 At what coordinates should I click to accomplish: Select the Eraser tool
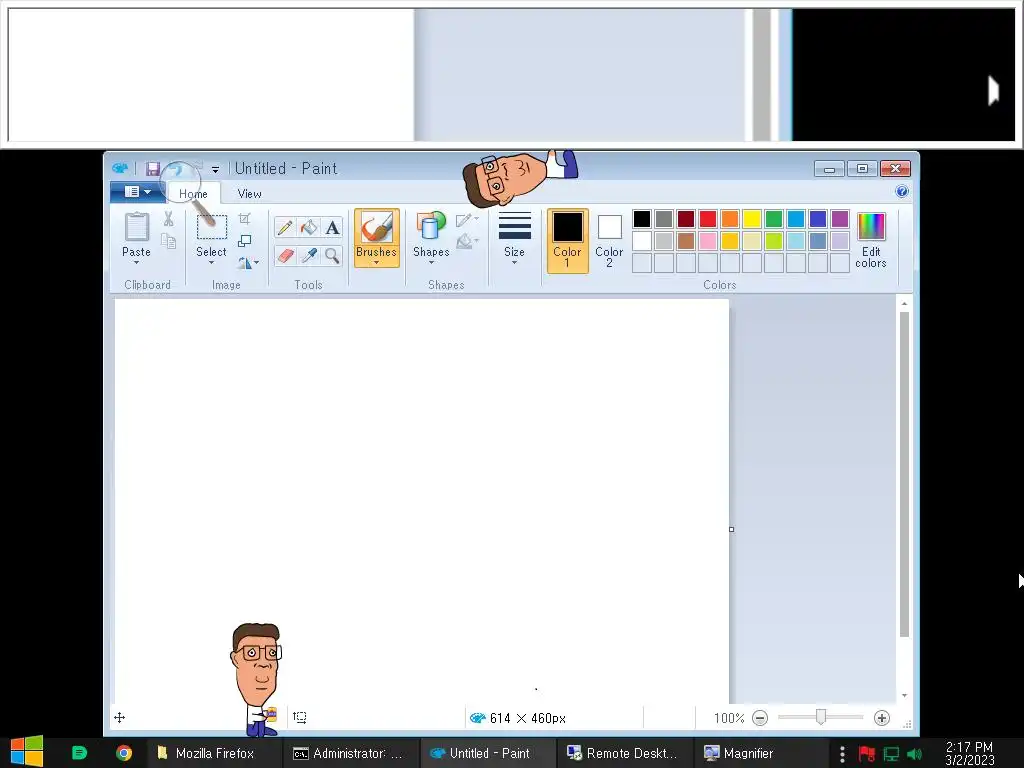[285, 255]
